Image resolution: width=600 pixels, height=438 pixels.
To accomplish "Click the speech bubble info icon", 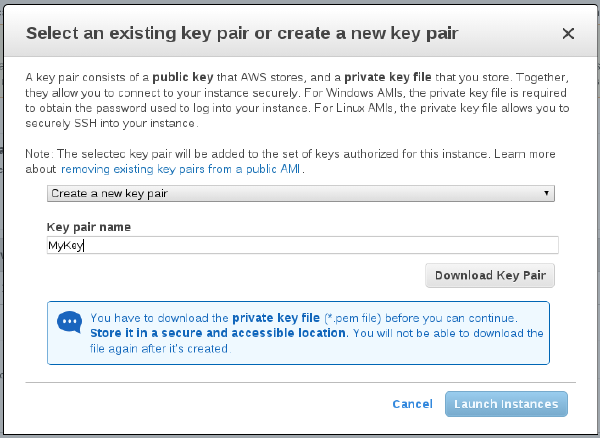I will click(x=69, y=322).
